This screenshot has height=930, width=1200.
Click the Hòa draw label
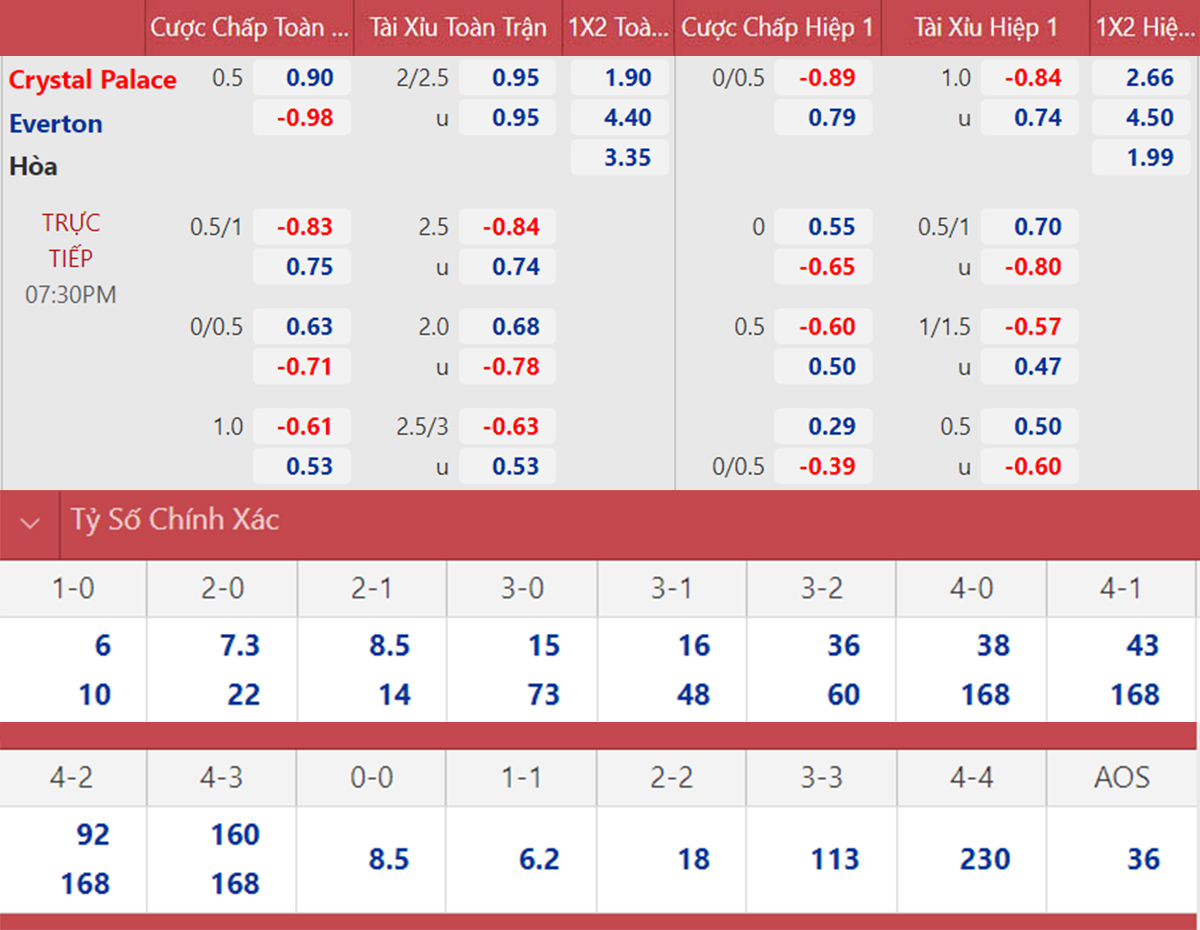(x=33, y=166)
